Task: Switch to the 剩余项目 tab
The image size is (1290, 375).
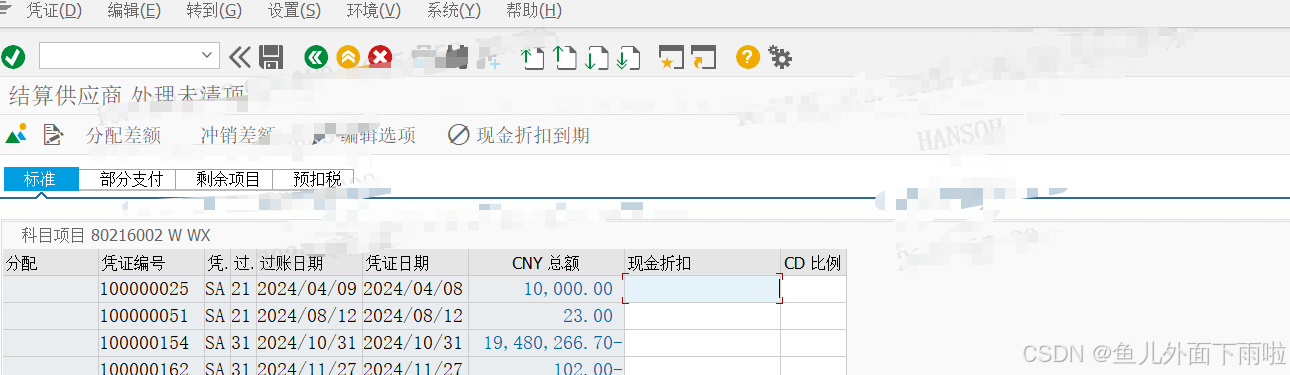Action: coord(228,179)
